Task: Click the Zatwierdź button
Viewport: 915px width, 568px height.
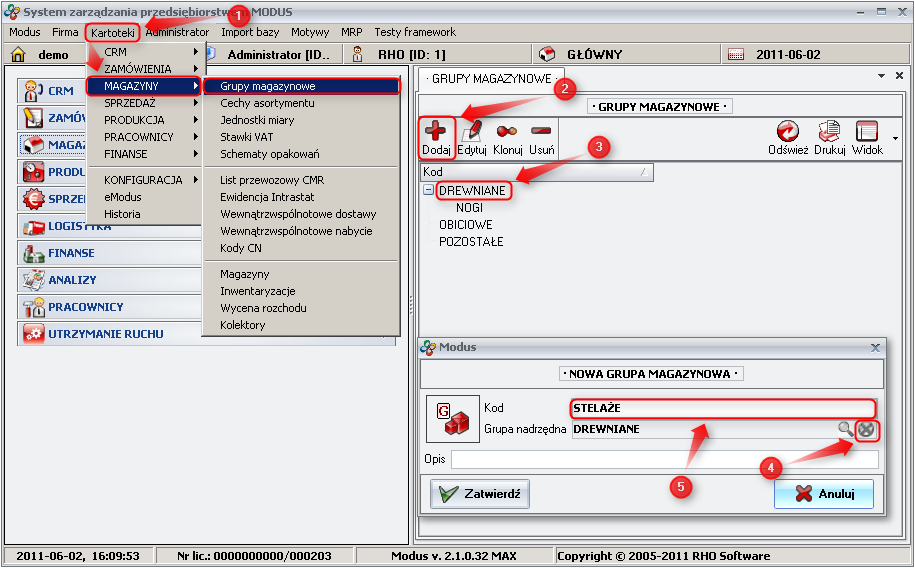Action: pos(480,494)
